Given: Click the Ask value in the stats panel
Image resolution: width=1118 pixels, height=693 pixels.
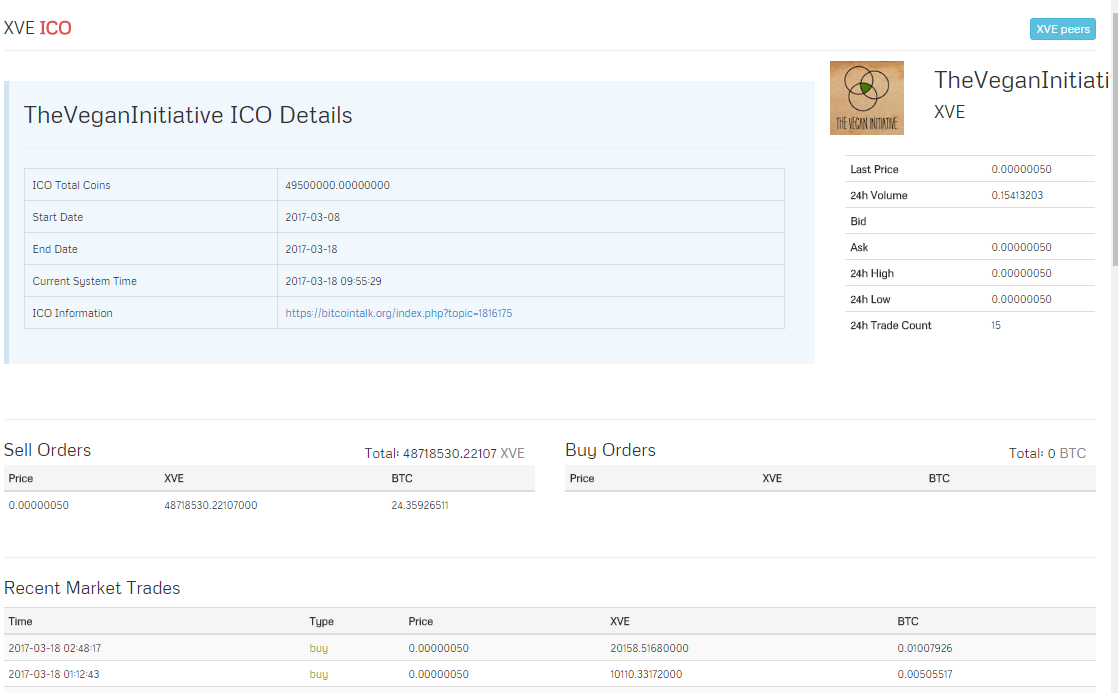Looking at the screenshot, I should click(x=1021, y=247).
